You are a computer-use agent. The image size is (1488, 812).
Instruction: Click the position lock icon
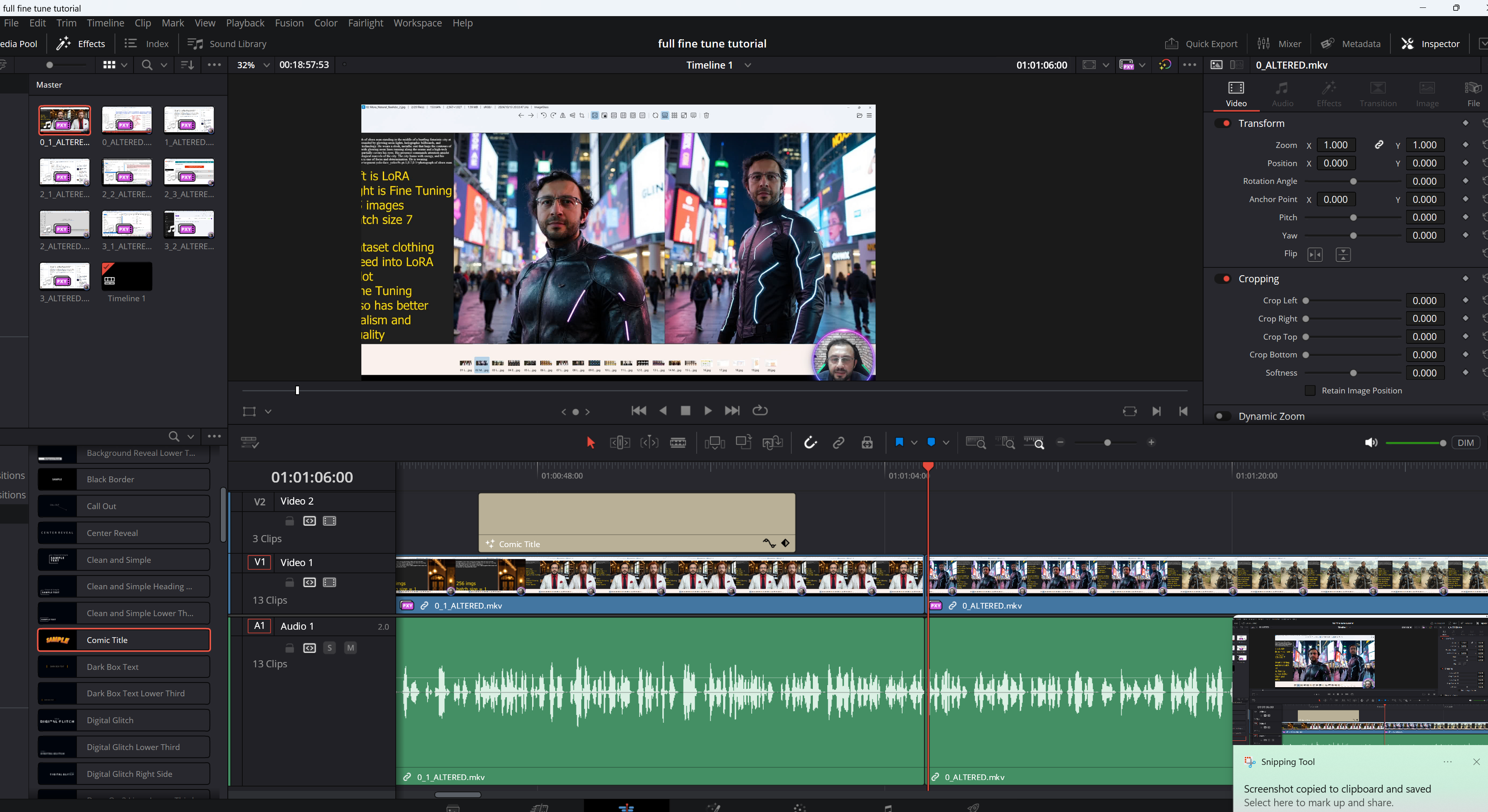point(867,443)
